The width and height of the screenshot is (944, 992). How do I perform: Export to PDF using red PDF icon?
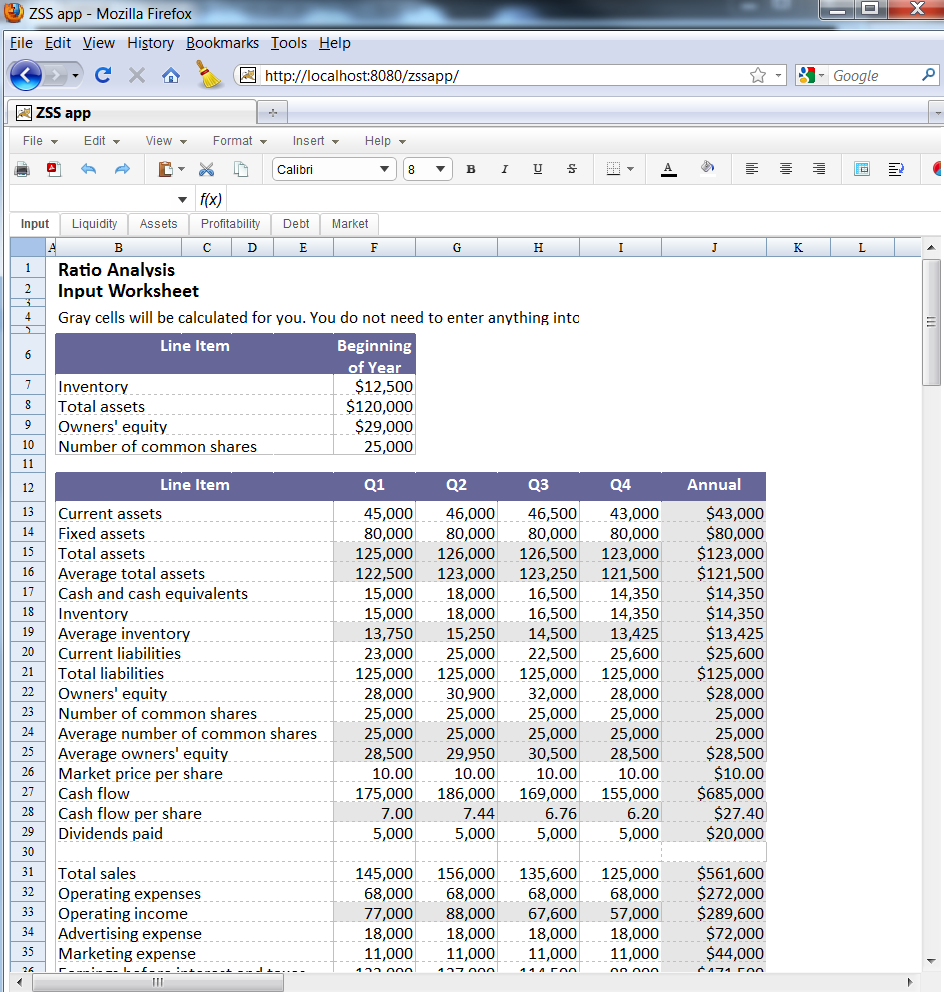[x=54, y=169]
